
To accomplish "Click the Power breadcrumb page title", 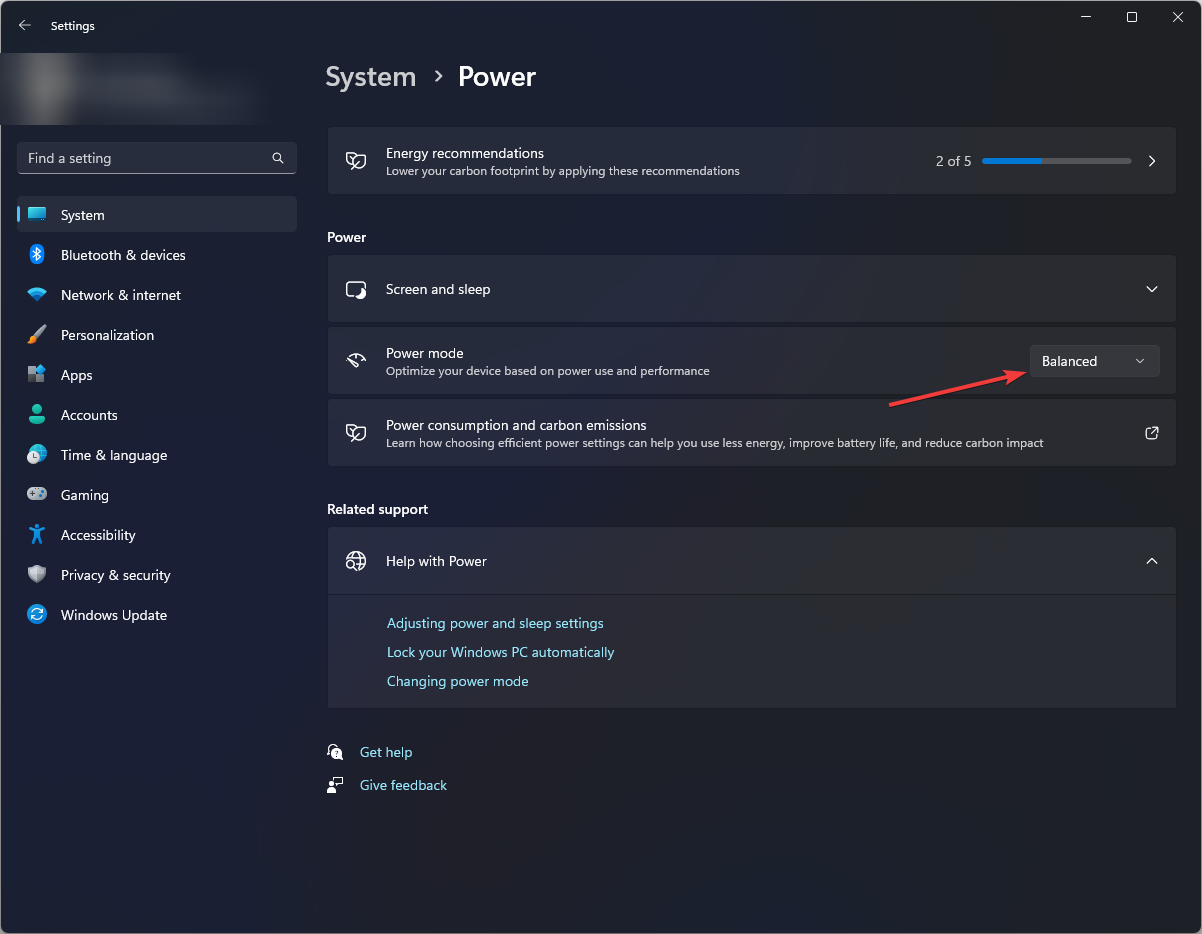I will click(x=497, y=77).
